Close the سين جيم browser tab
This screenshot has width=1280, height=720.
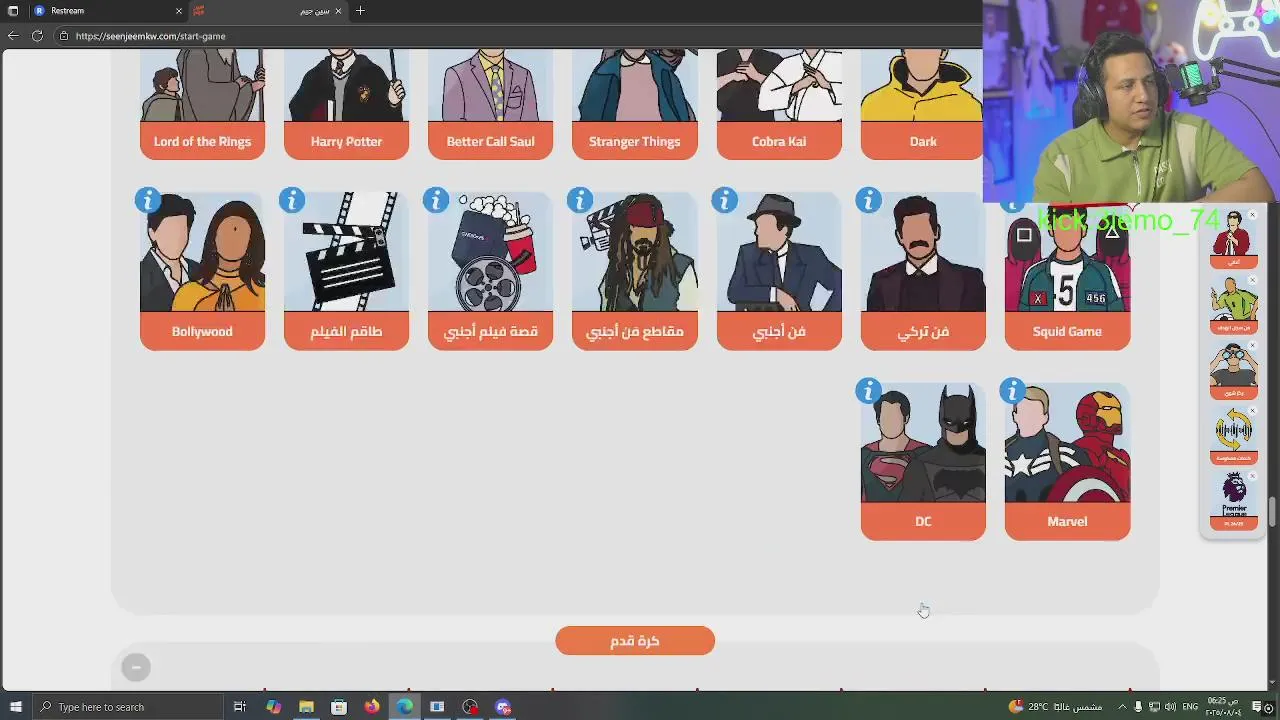[x=338, y=11]
